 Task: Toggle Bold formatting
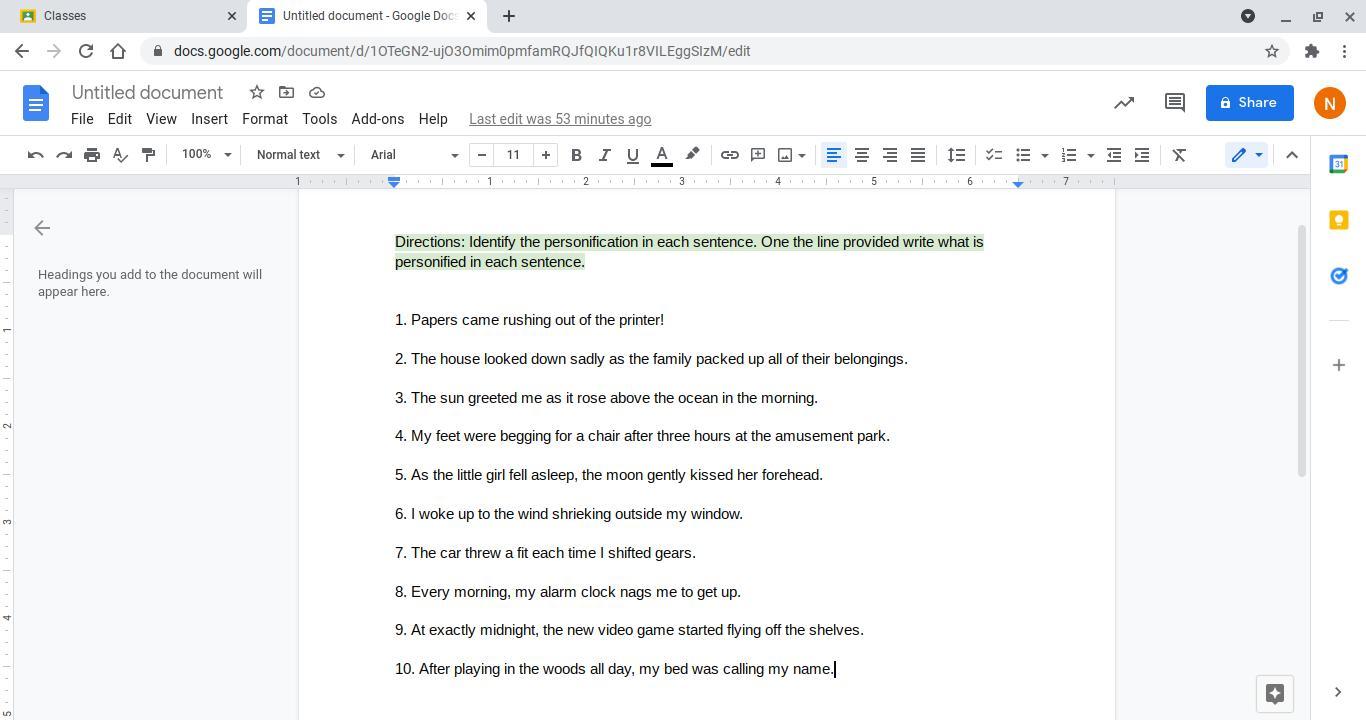[x=576, y=155]
